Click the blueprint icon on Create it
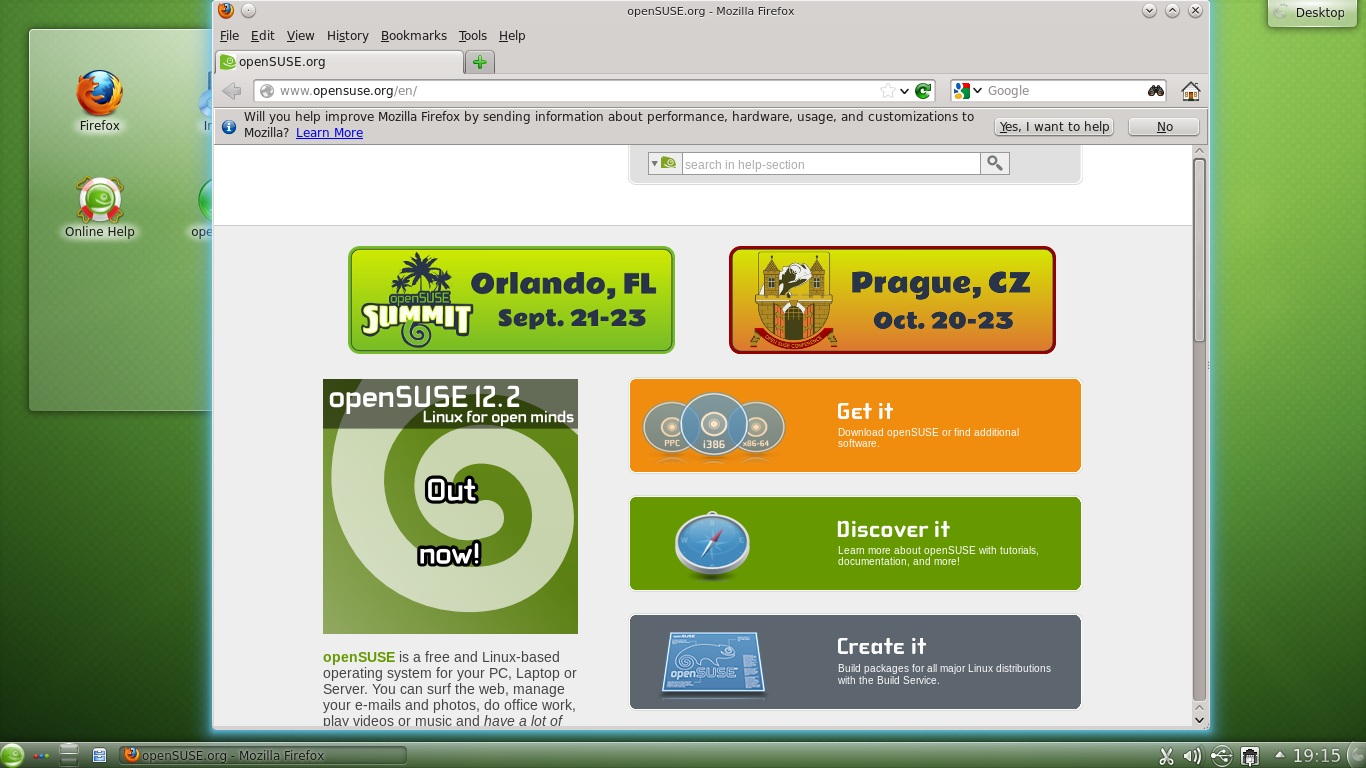Image resolution: width=1366 pixels, height=768 pixels. (x=712, y=663)
